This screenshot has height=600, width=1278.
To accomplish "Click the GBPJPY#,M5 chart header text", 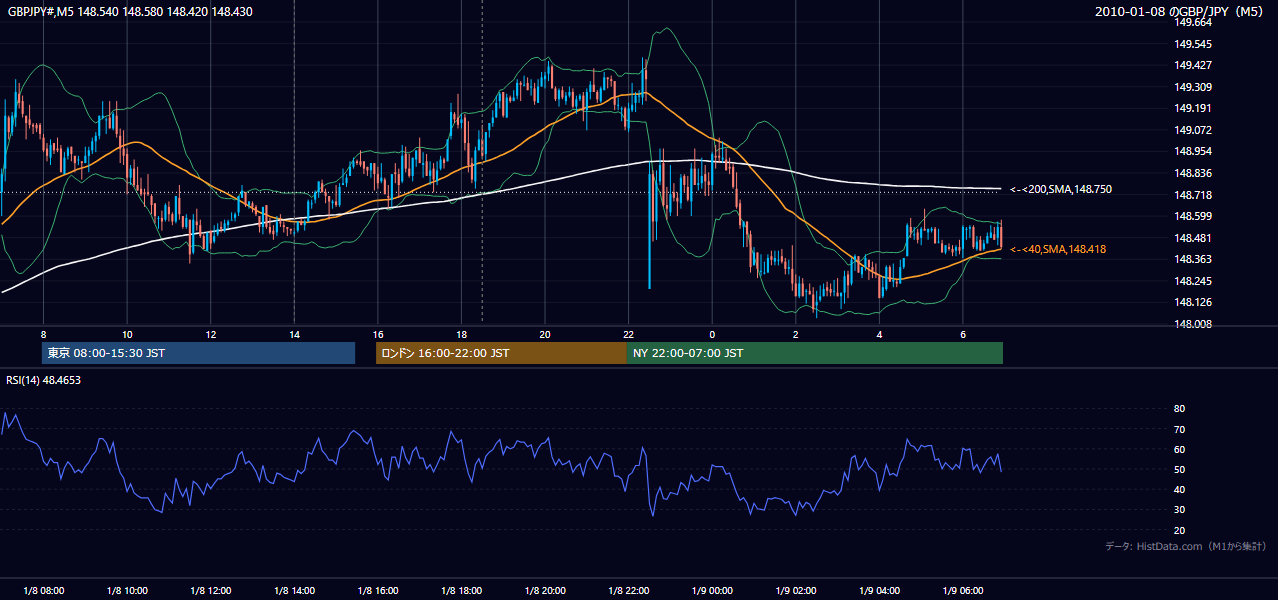I will 130,12.
